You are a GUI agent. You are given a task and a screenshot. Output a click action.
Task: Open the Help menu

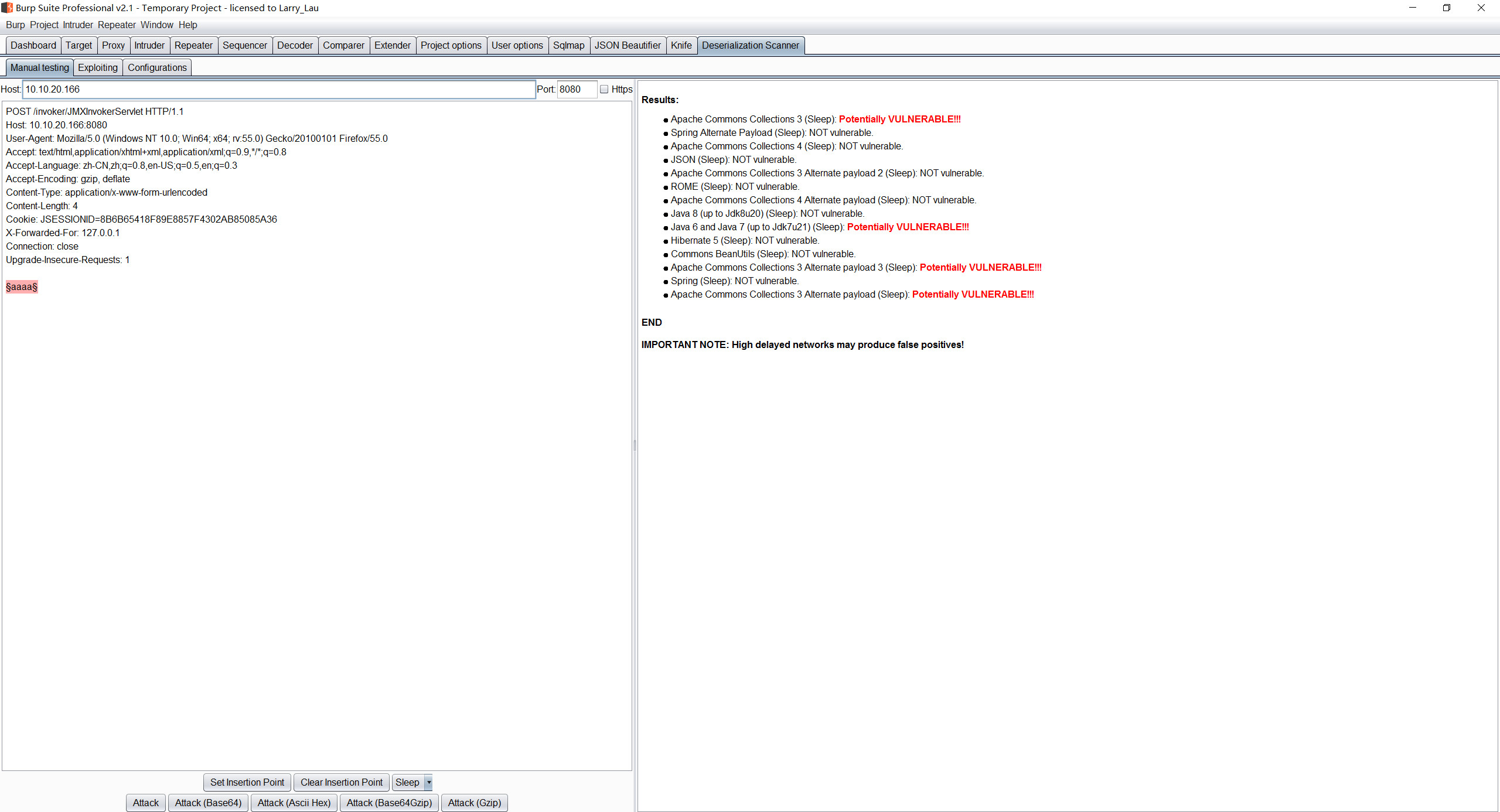[x=187, y=25]
